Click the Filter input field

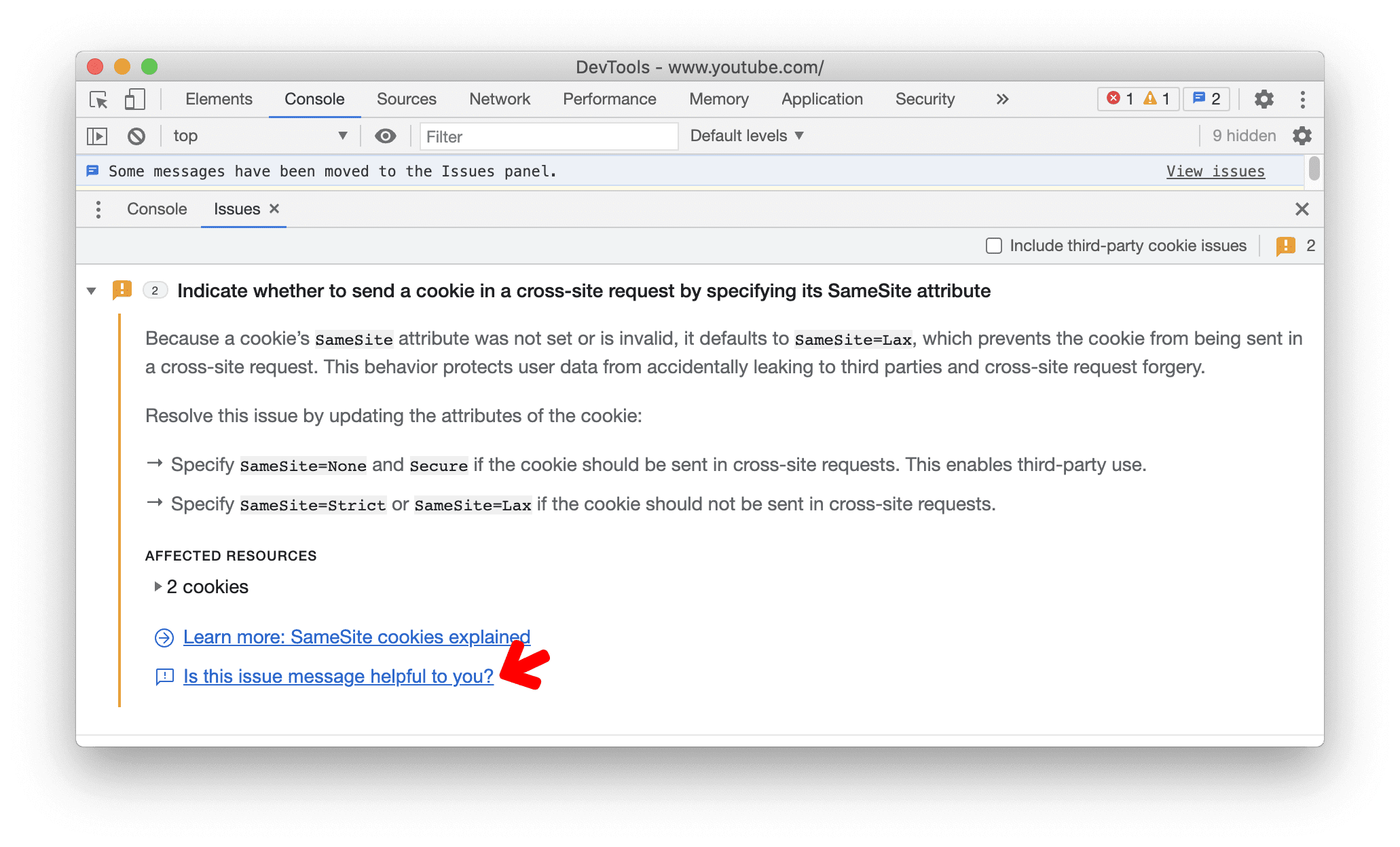(x=547, y=136)
